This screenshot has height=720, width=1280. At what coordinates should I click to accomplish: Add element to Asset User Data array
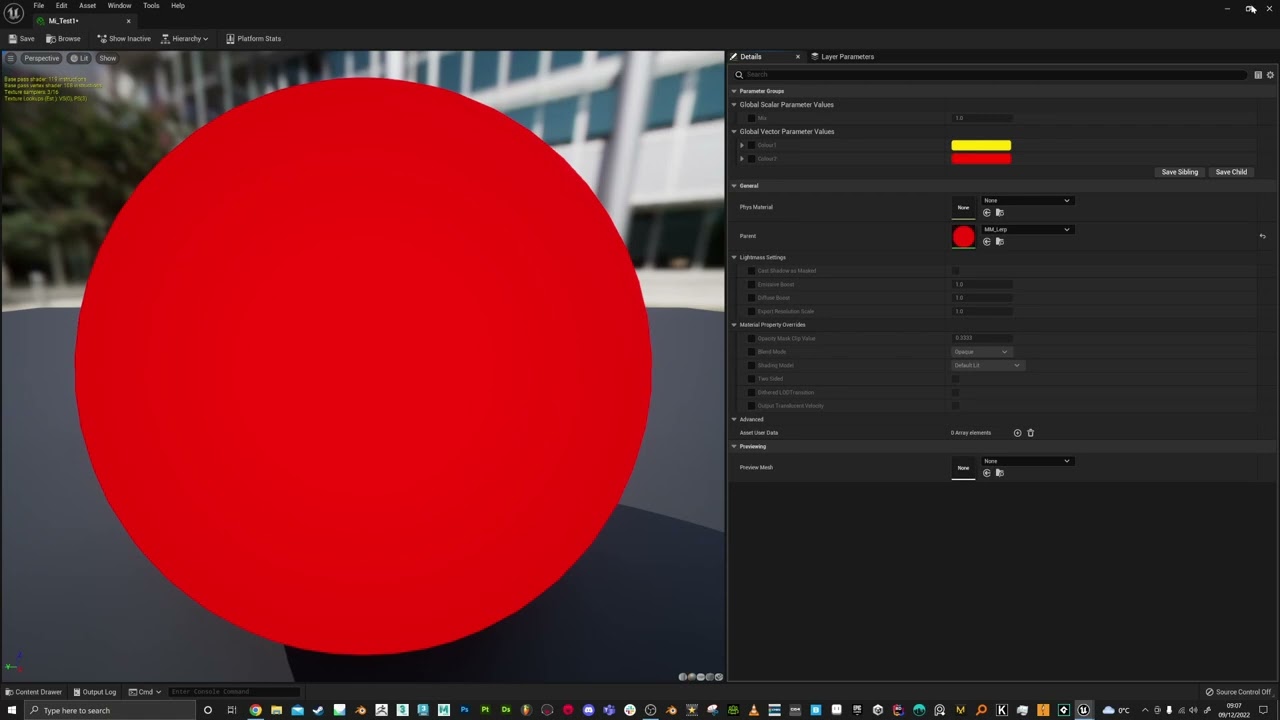pyautogui.click(x=1017, y=433)
